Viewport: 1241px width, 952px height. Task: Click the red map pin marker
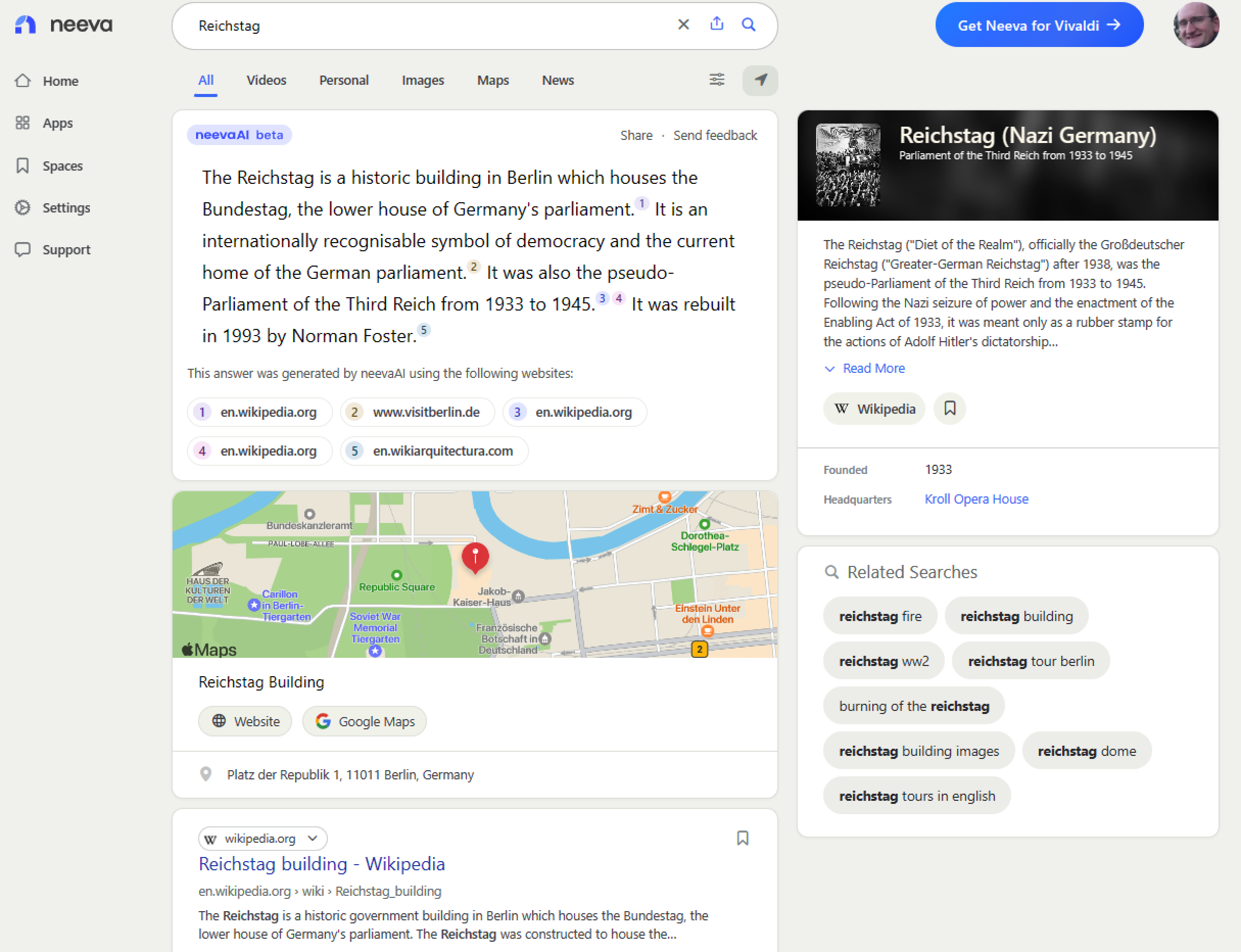pos(475,556)
